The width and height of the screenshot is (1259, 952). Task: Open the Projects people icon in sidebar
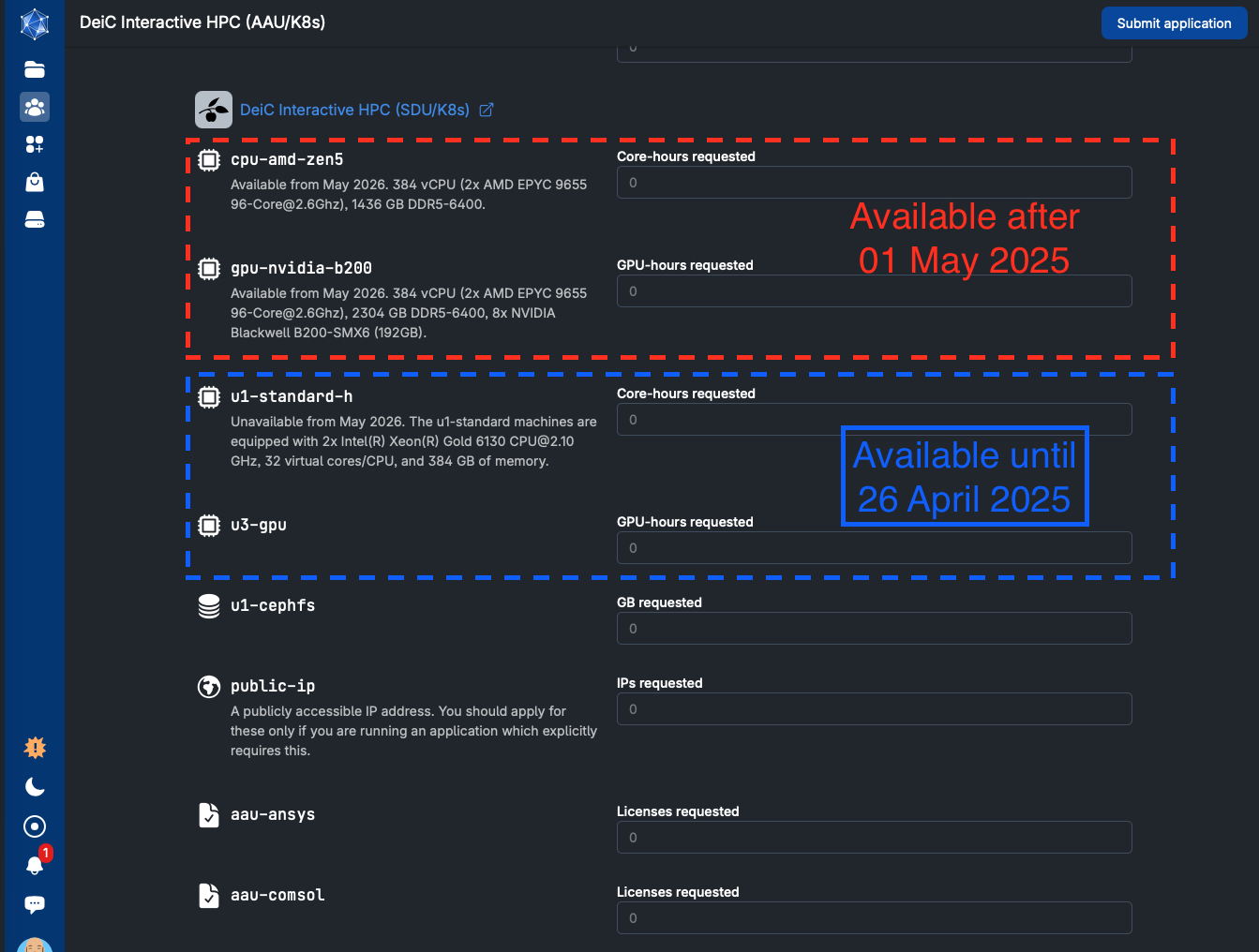35,107
